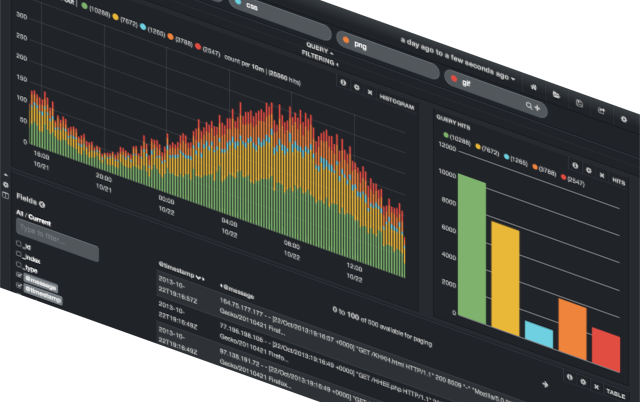Click green bar in Query Hits chart
640x402 pixels.
(x=472, y=249)
